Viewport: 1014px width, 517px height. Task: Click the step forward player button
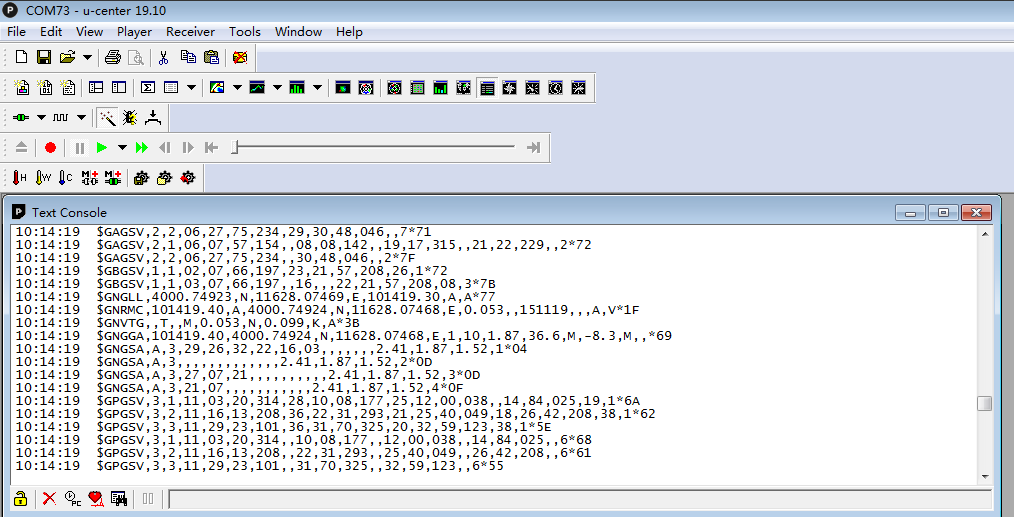tap(188, 148)
